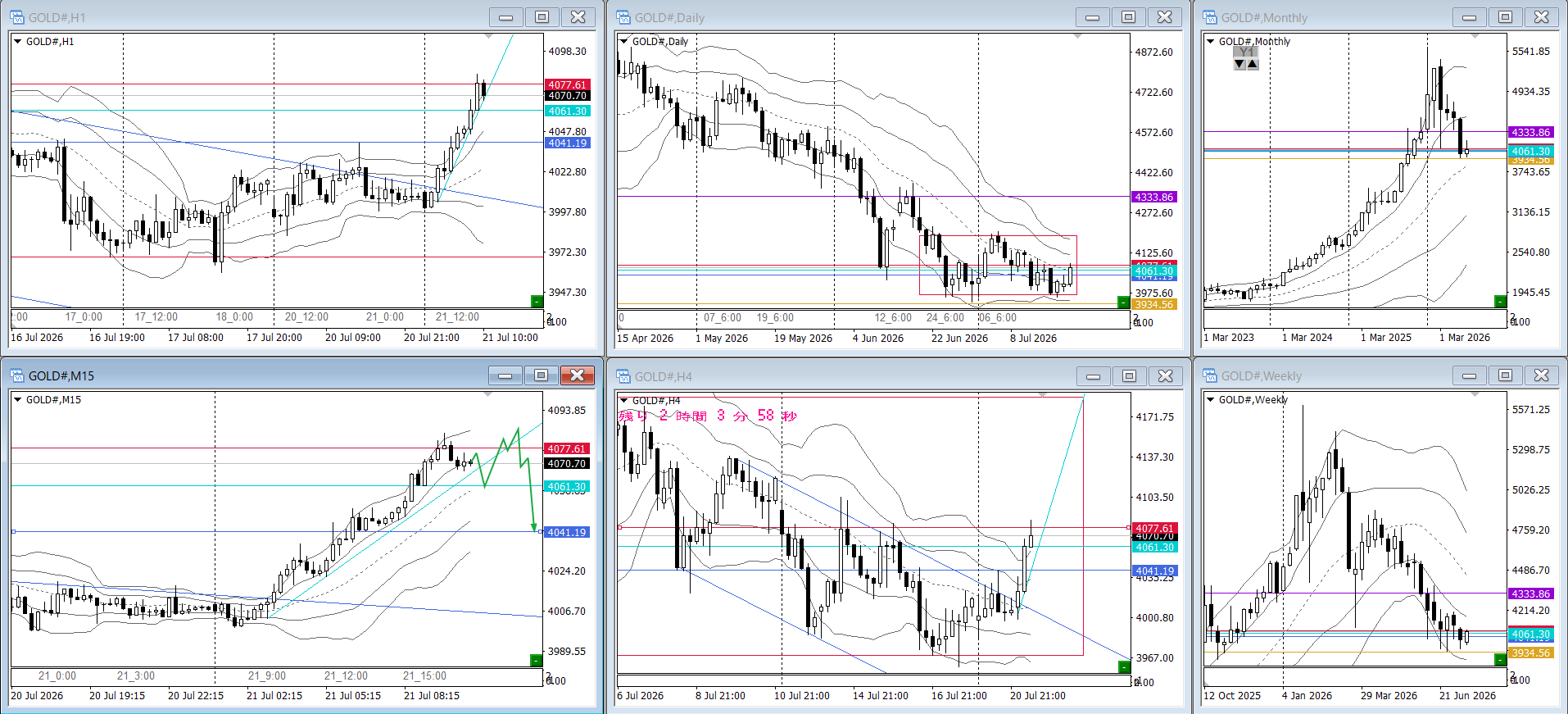The height and width of the screenshot is (714, 1568).
Task: Close the active GOLD#,M15 chart window
Action: (x=577, y=375)
